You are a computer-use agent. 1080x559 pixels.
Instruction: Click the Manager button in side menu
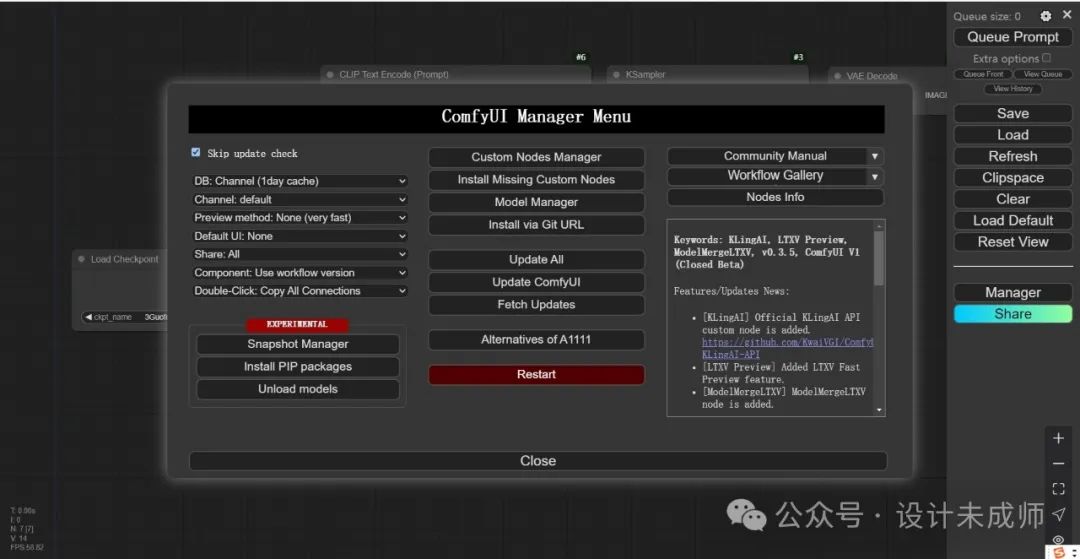click(1012, 293)
